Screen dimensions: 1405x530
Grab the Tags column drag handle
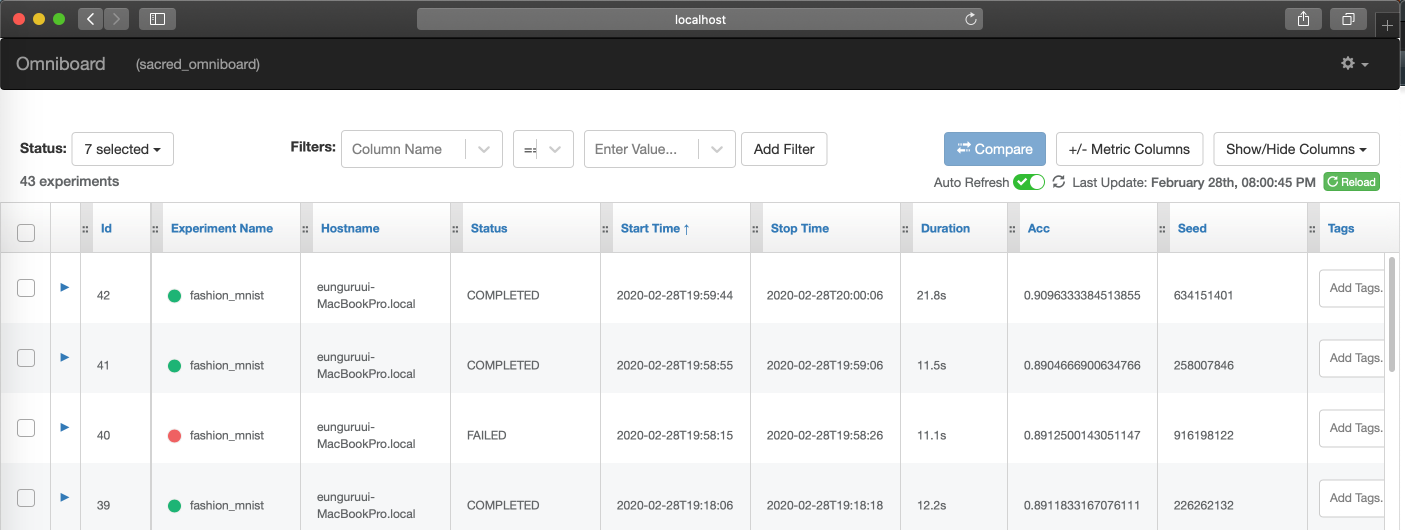[x=1313, y=228]
